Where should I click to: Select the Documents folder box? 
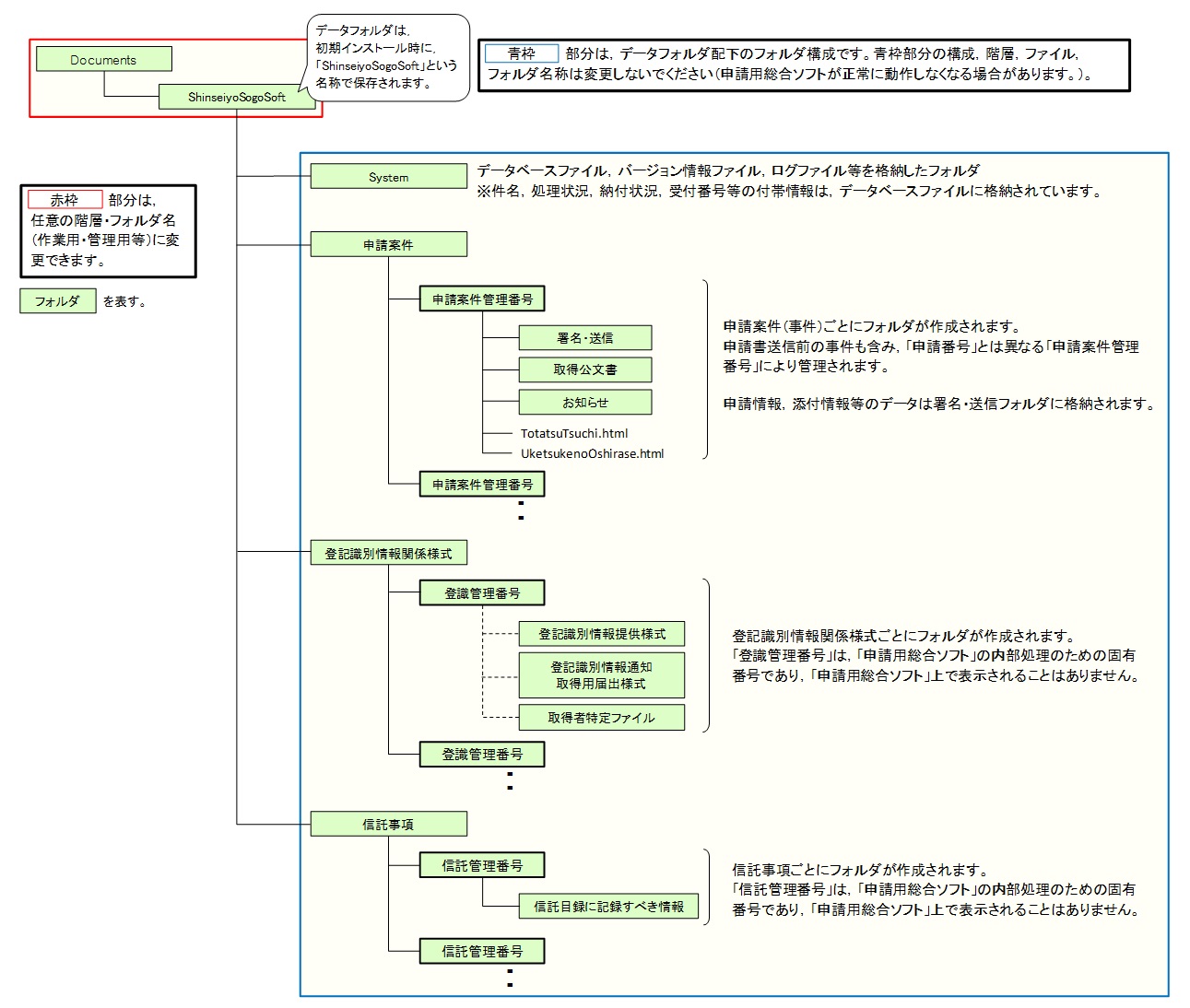[x=103, y=60]
